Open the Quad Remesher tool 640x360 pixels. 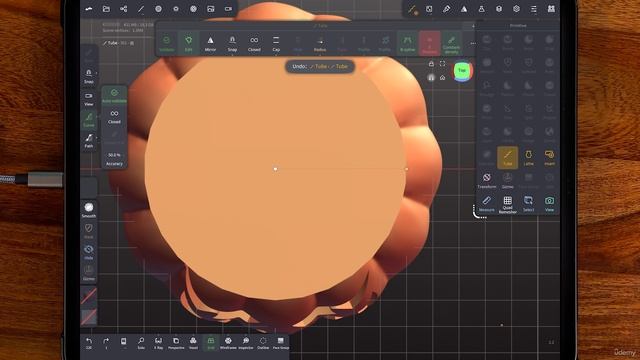click(507, 204)
